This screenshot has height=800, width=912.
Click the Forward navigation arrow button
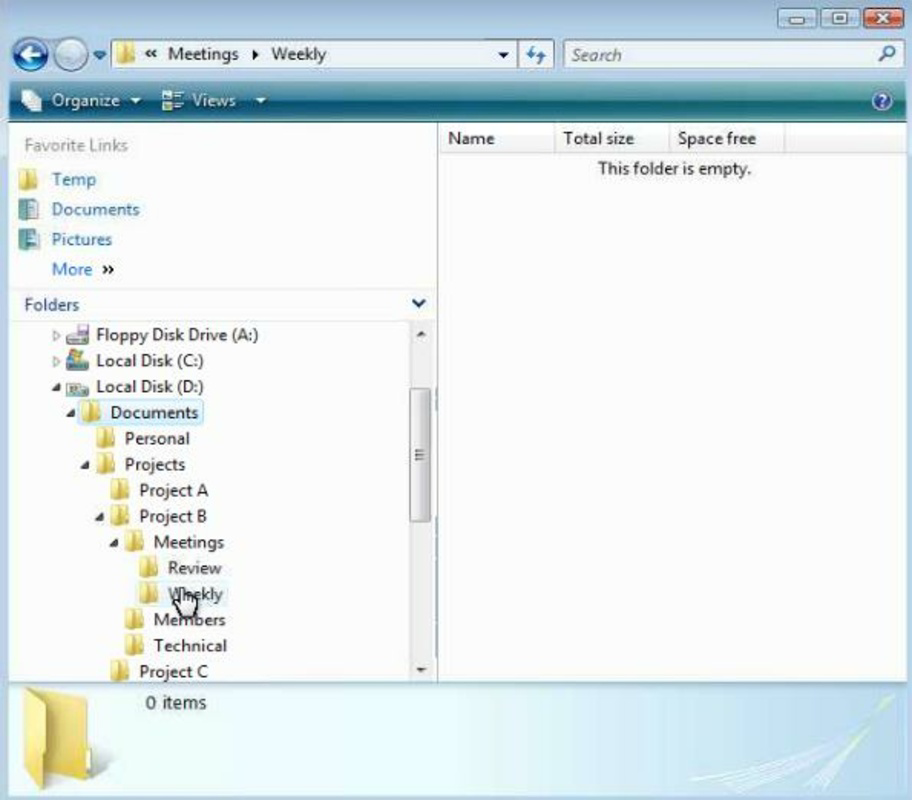coord(70,55)
